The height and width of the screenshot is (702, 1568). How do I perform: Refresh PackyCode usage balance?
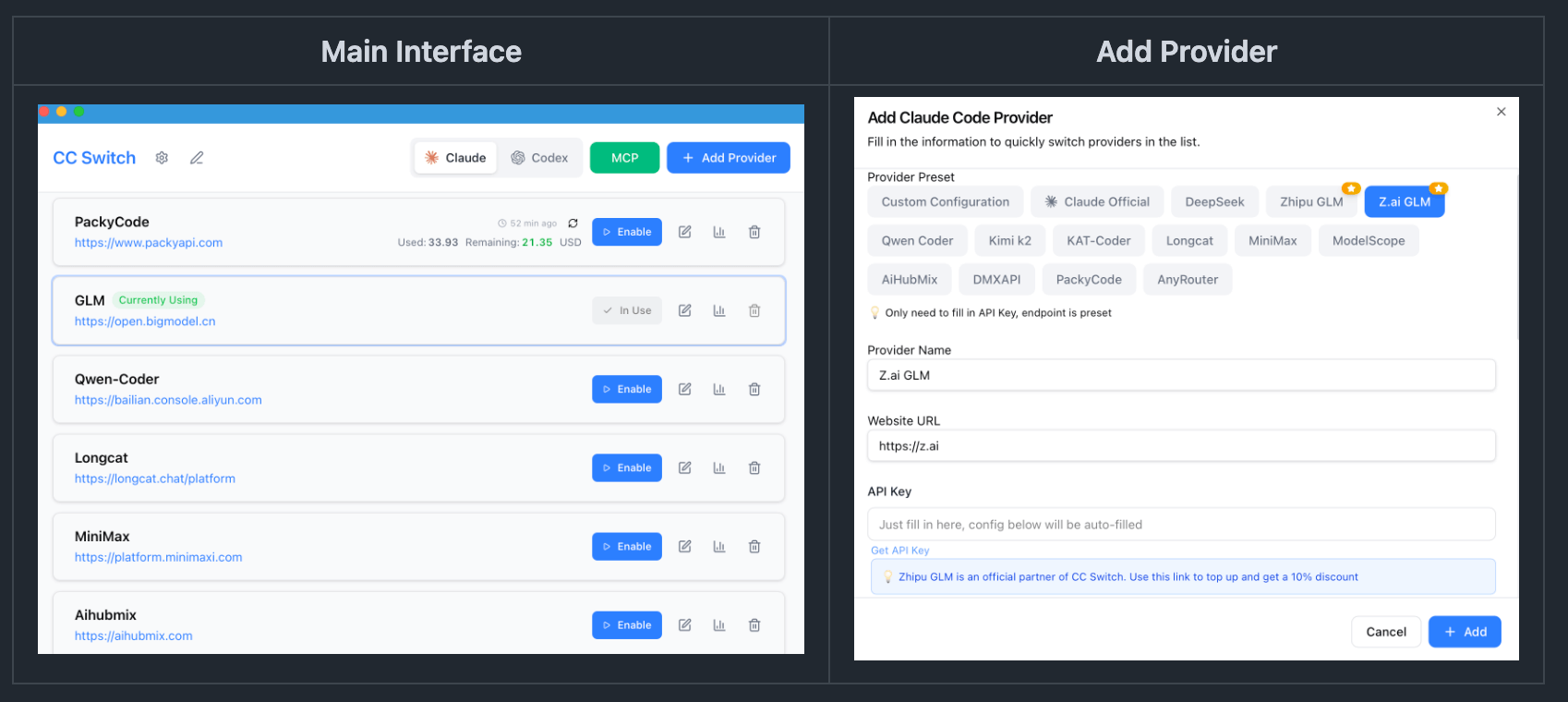[x=573, y=224]
